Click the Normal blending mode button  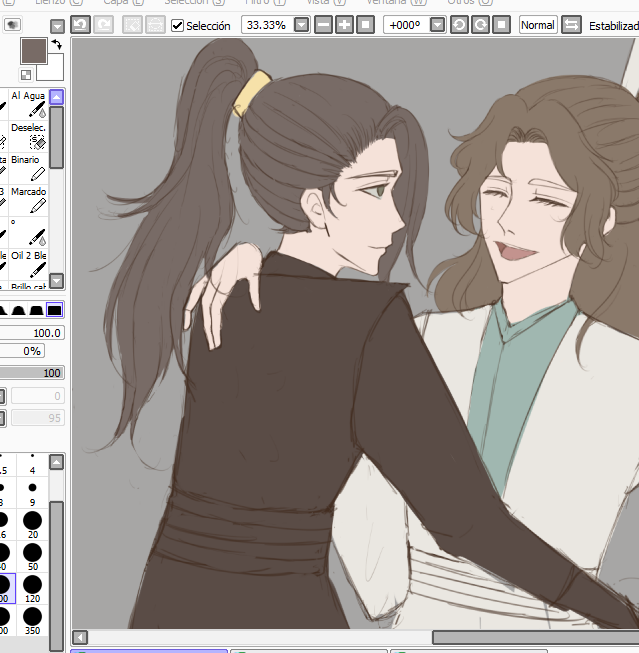point(538,25)
